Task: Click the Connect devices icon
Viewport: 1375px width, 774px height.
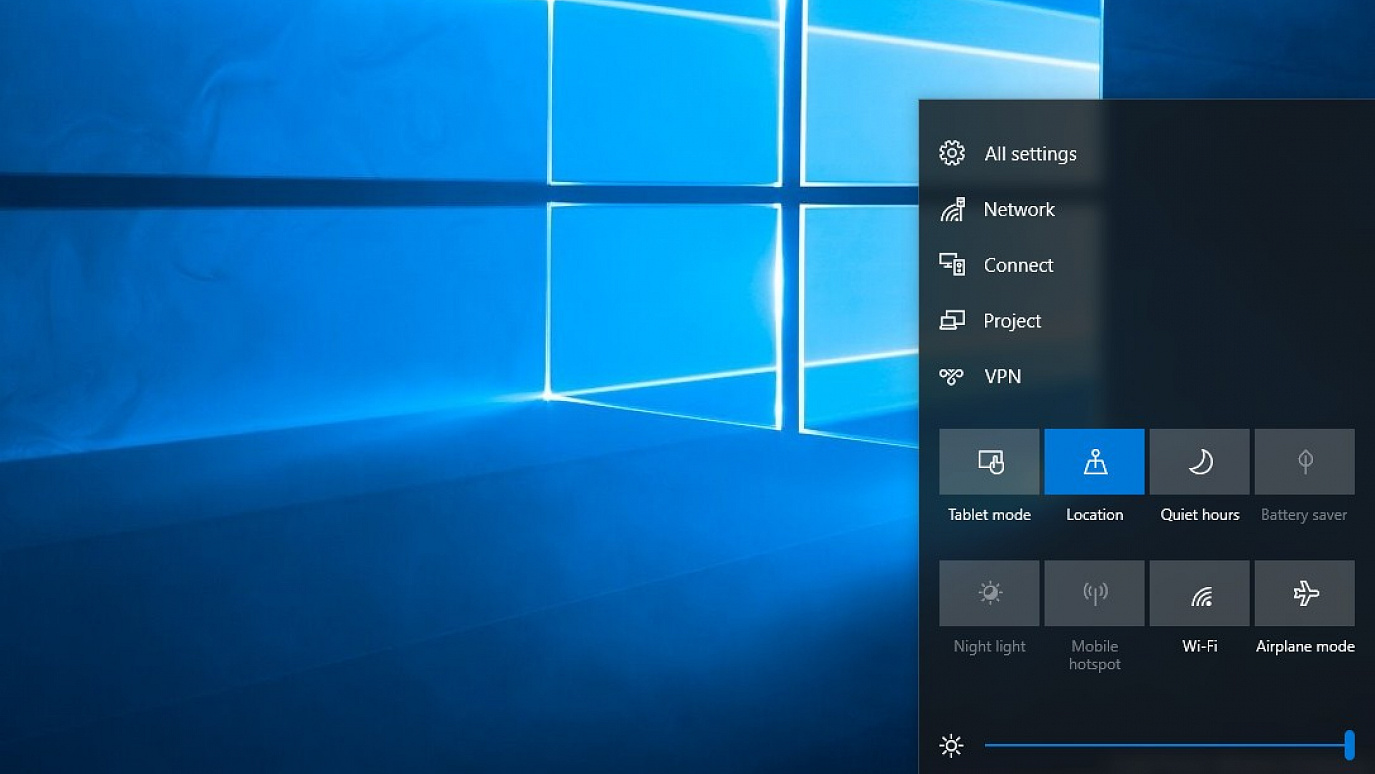Action: (952, 265)
